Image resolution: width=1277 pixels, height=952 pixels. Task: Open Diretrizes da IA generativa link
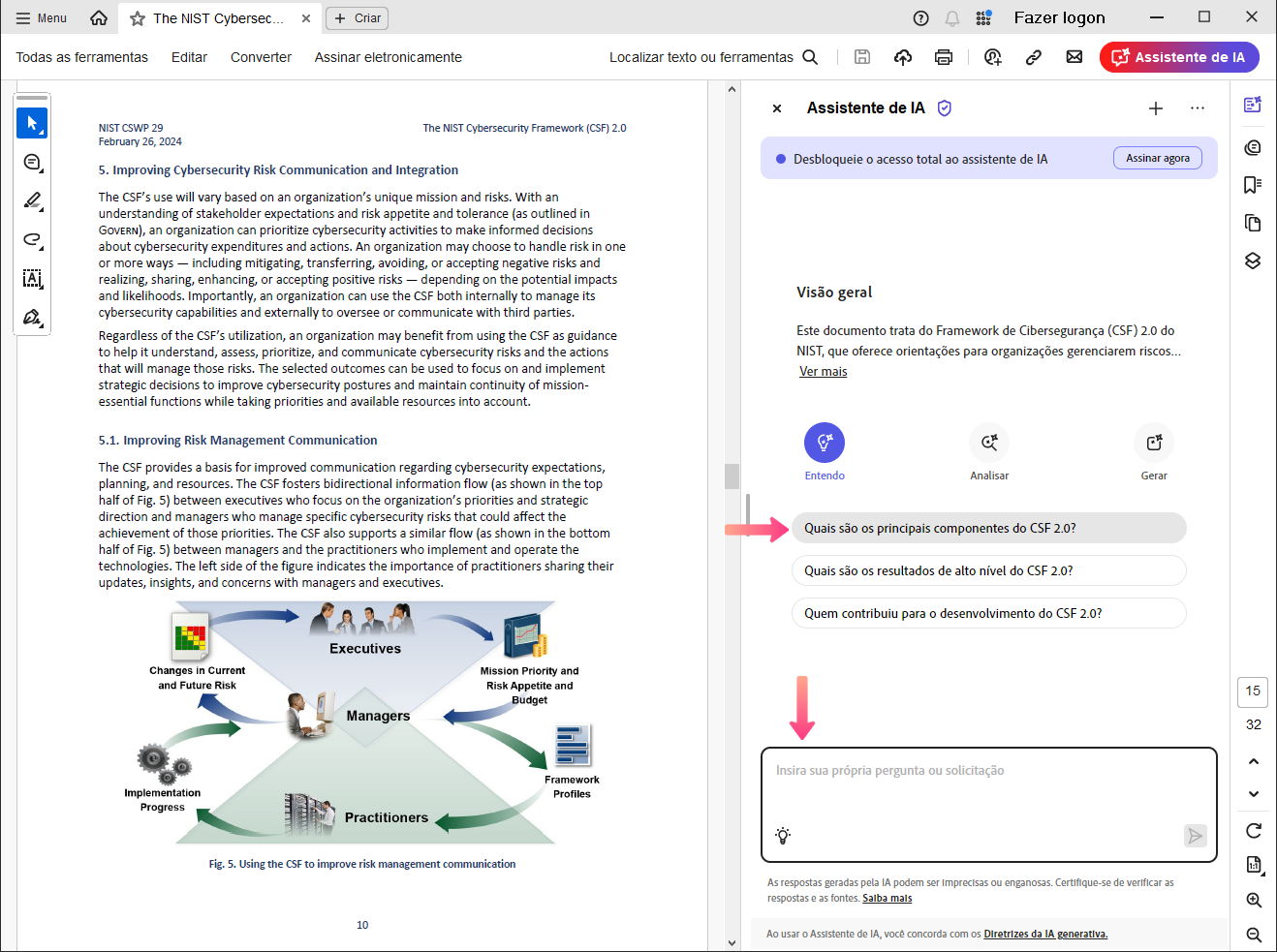[1045, 935]
